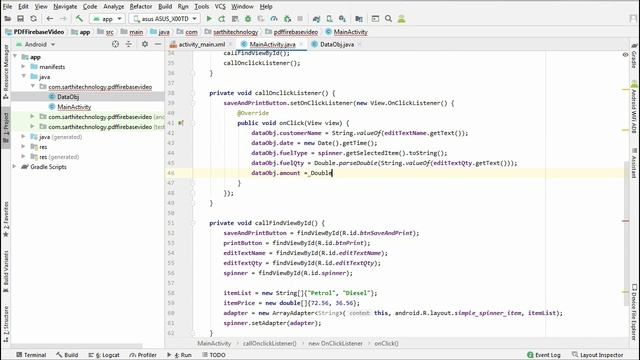
Task: Click callOnclickListener() in editor breadcrumbs
Action: 269,343
